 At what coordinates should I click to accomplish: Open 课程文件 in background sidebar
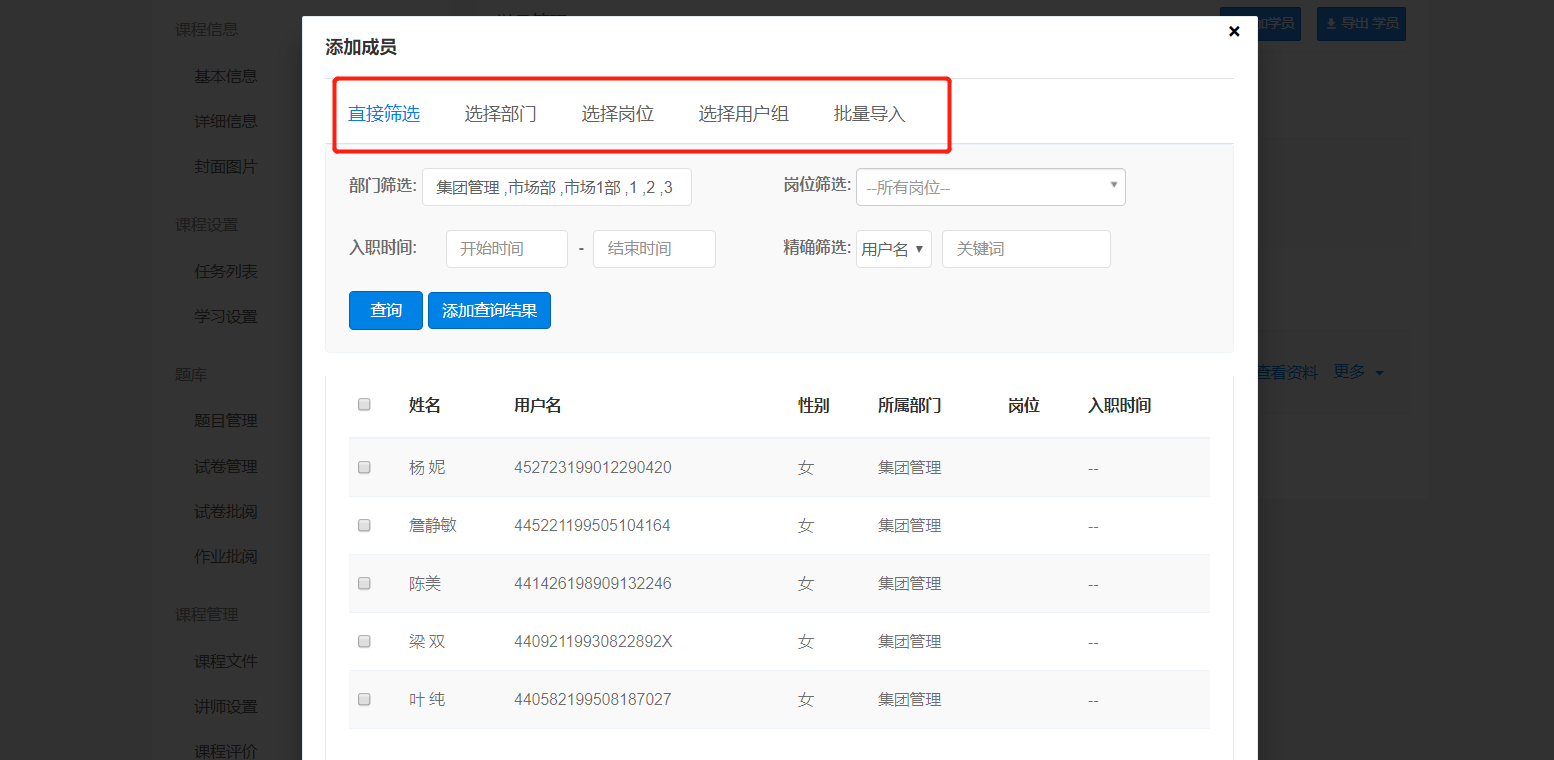pos(226,661)
